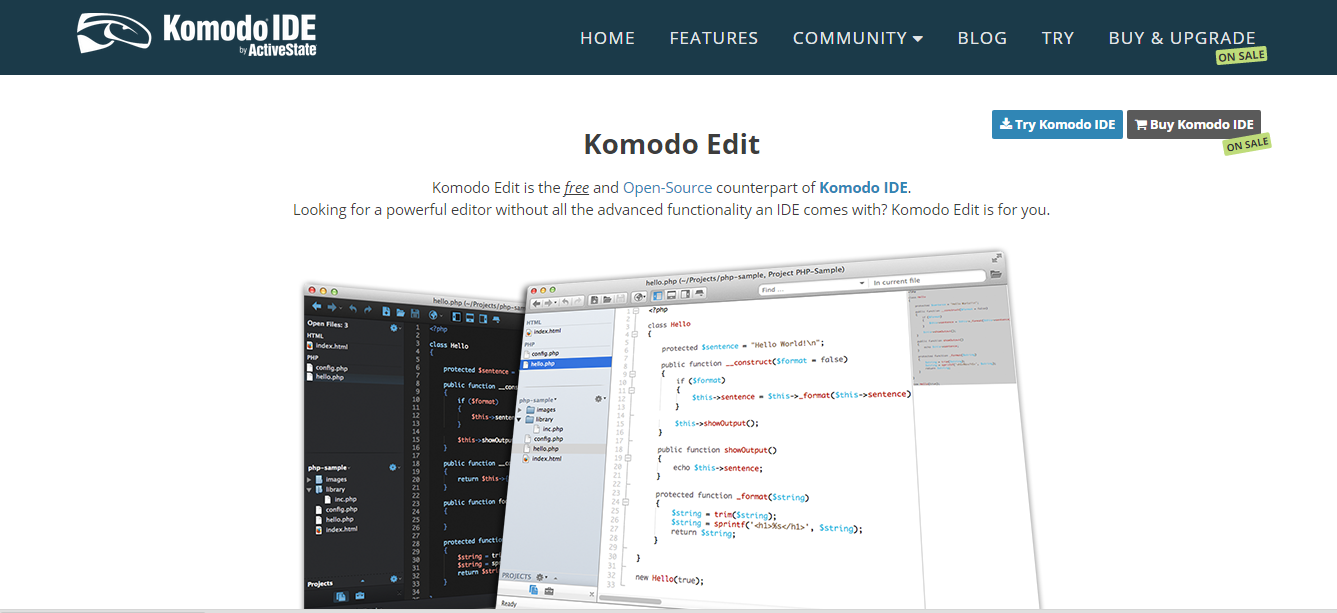Select TRY in the navigation bar

point(1058,38)
